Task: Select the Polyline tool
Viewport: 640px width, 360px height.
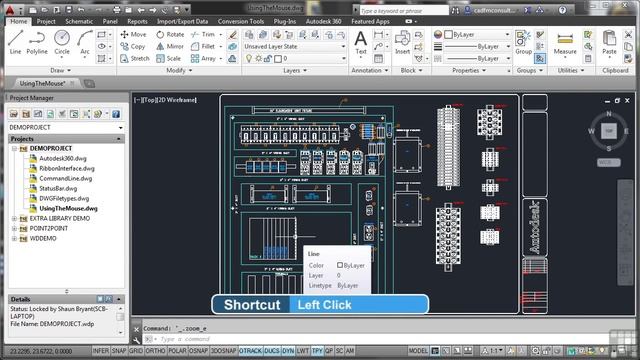Action: pyautogui.click(x=37, y=42)
